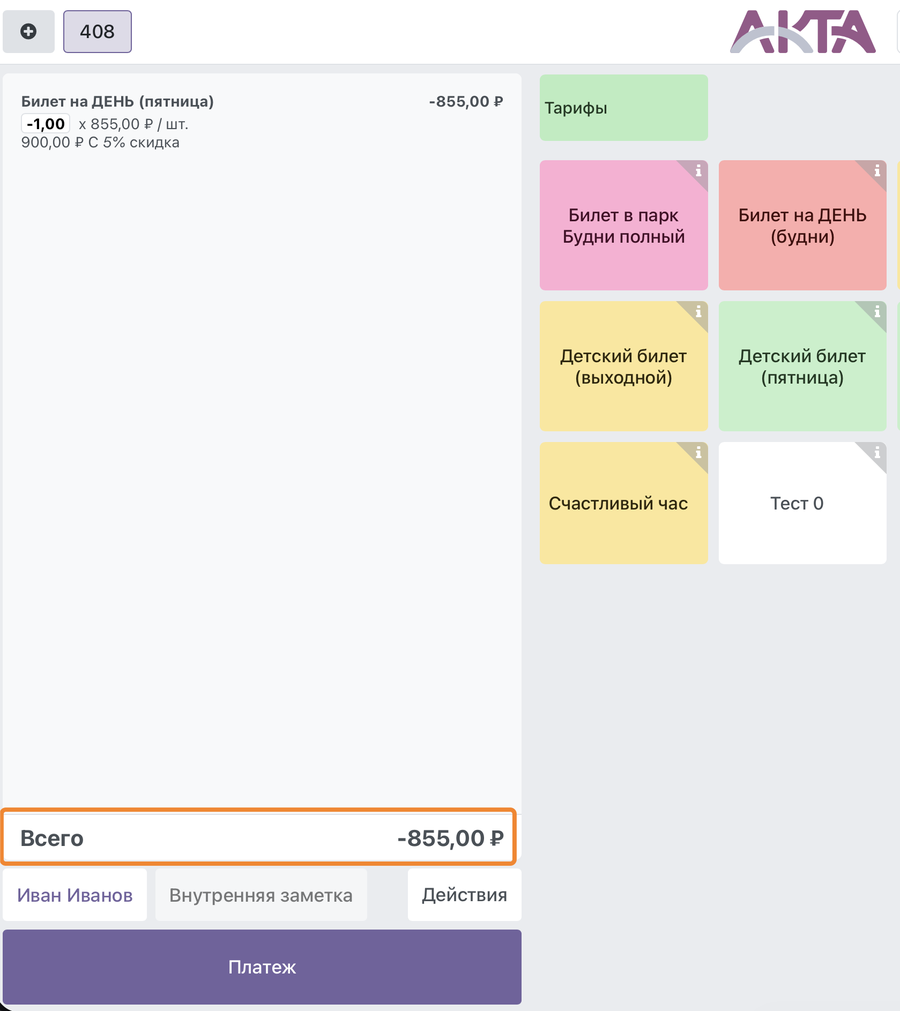This screenshot has height=1011, width=900.
Task: Click info icon on Тест 0 tile
Action: (x=877, y=453)
